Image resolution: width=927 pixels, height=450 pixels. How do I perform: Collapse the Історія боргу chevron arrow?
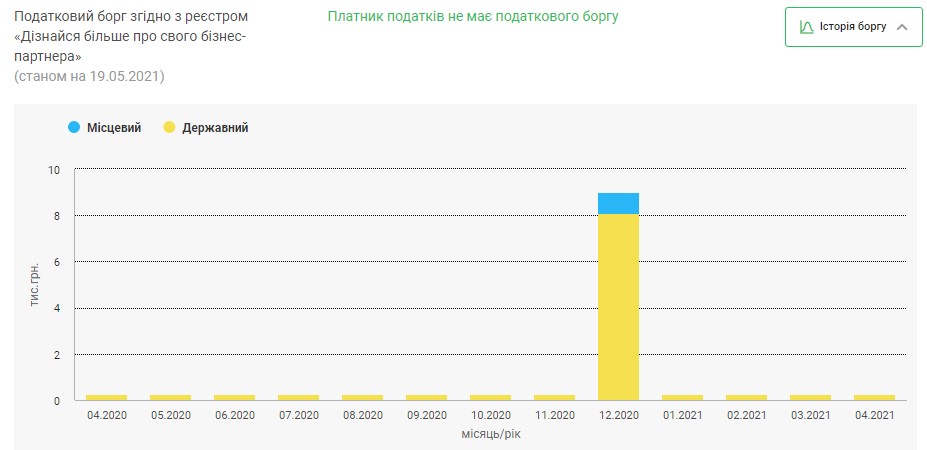pos(902,27)
